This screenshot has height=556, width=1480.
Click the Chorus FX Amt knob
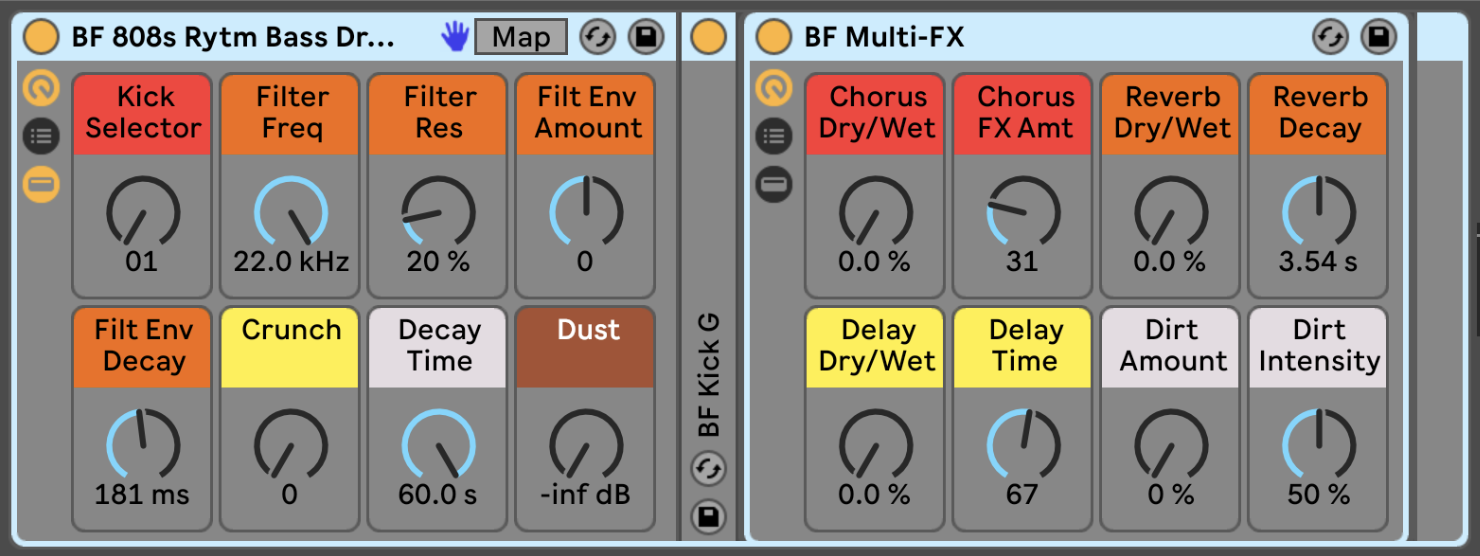[1023, 211]
